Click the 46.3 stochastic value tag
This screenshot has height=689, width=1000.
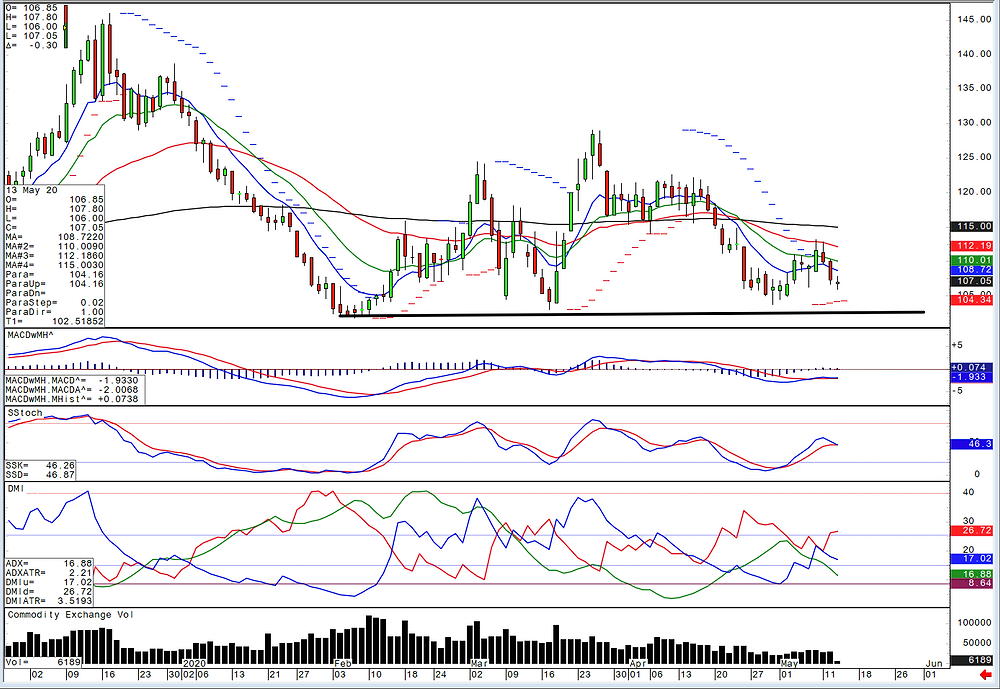[972, 444]
